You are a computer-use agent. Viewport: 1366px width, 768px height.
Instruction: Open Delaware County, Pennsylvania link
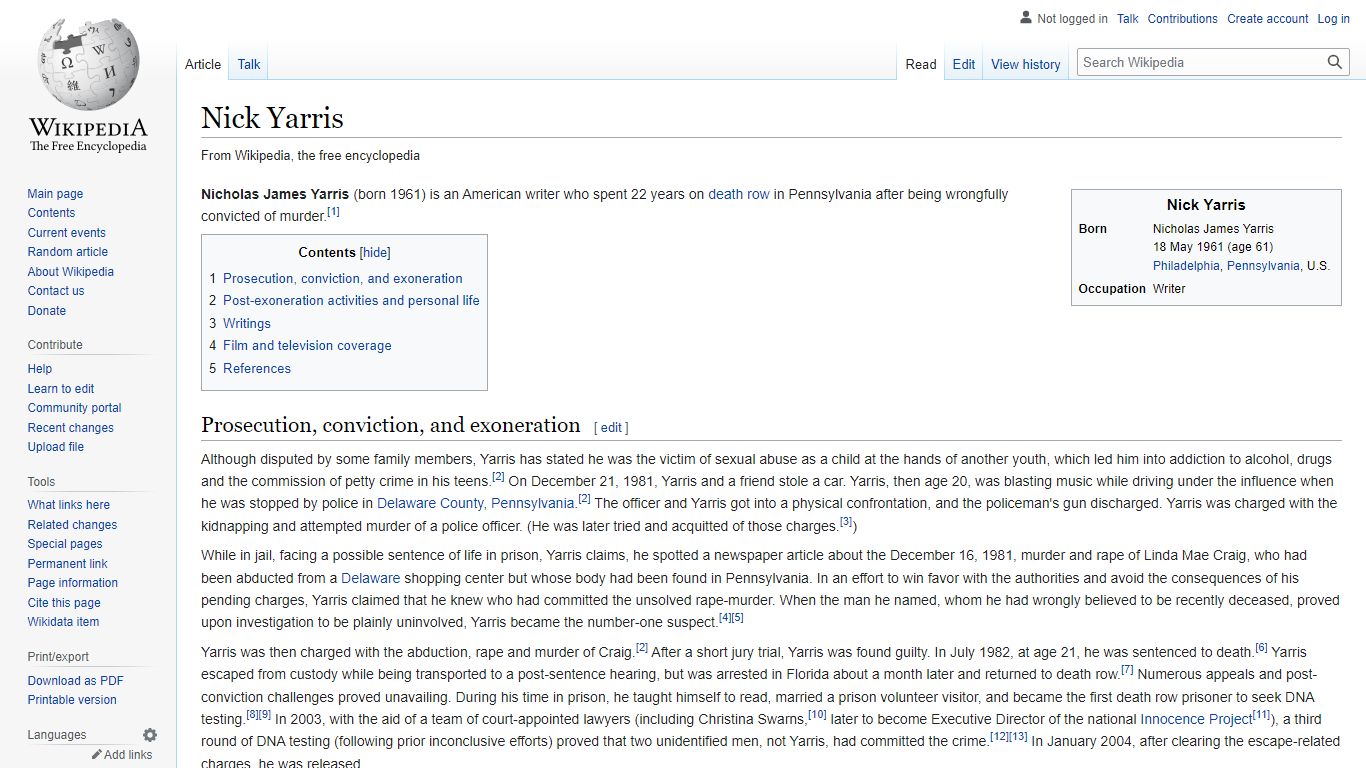476,504
